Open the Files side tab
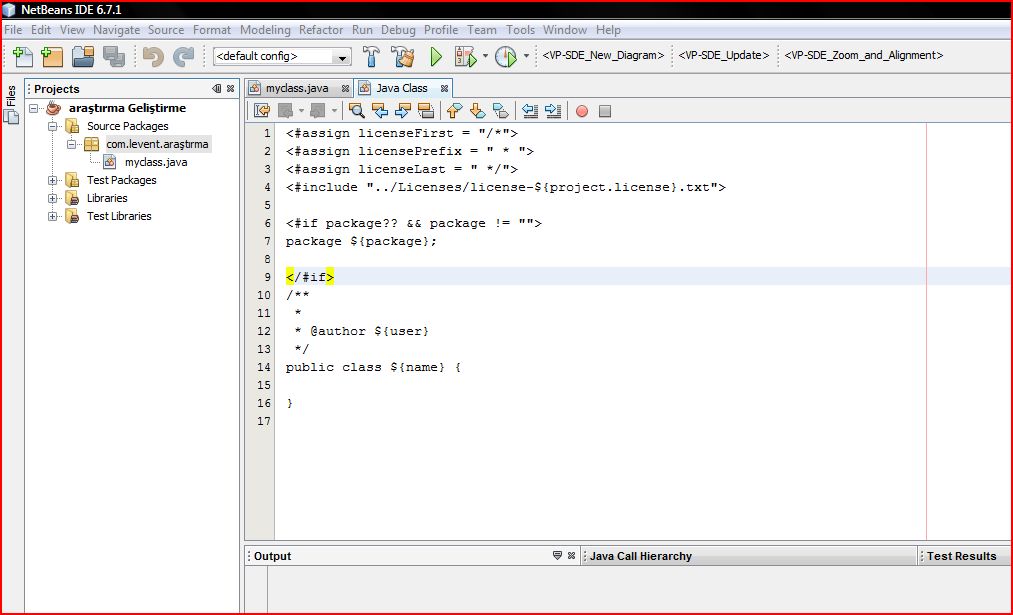The image size is (1013, 615). [x=11, y=96]
